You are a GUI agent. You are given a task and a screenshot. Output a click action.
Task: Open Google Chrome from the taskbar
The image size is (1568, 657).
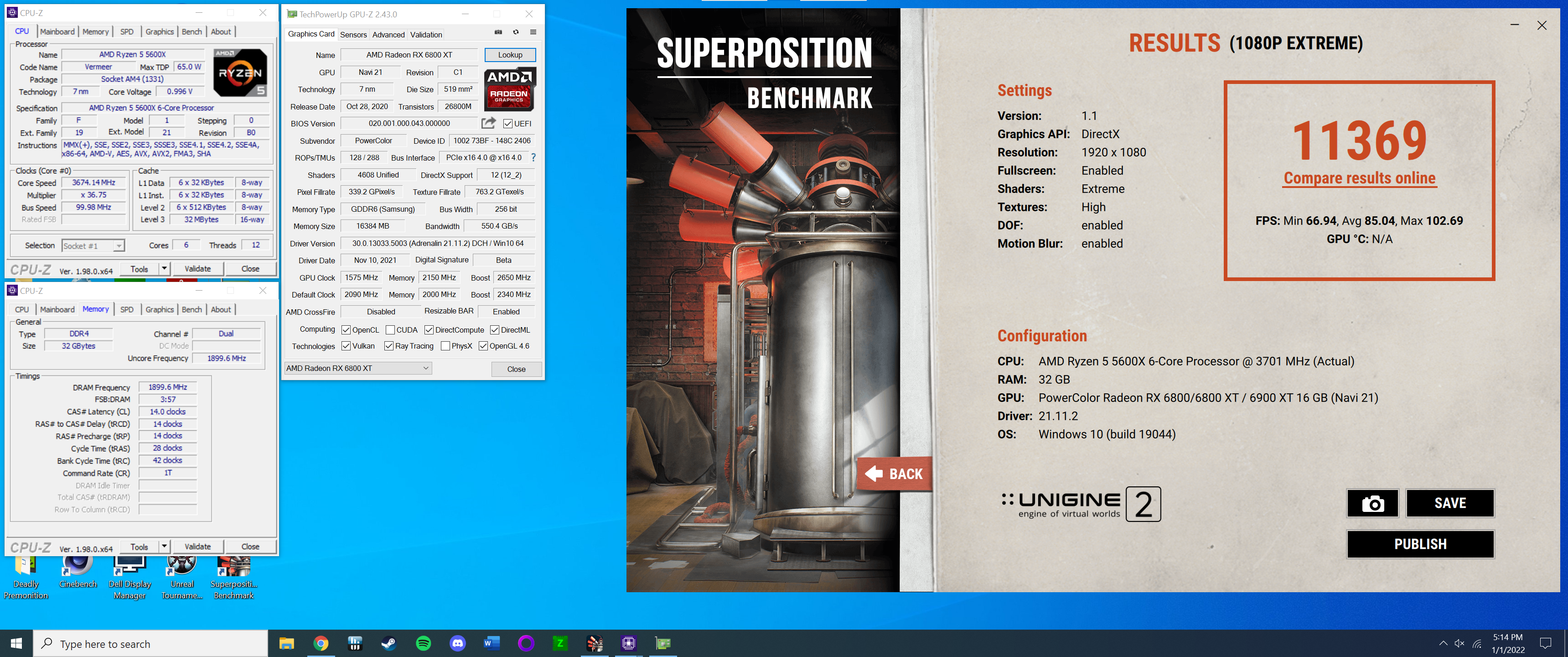point(321,643)
